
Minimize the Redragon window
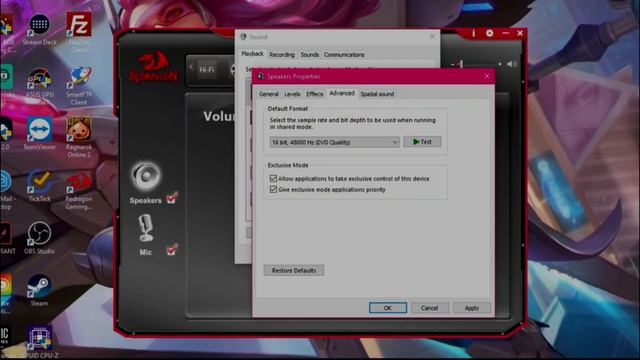(x=505, y=33)
